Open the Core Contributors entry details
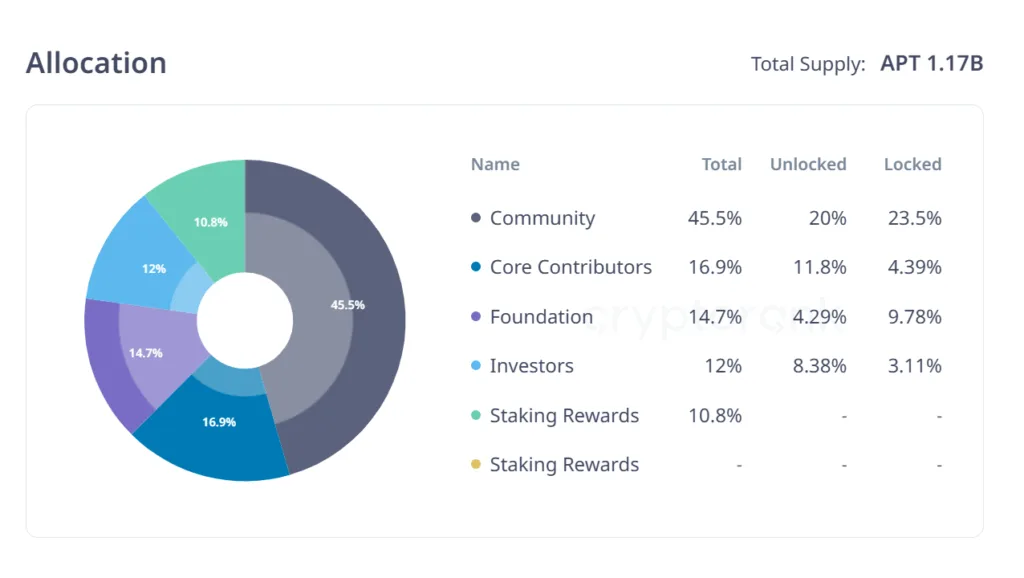Viewport: 1024px width, 578px height. (571, 267)
